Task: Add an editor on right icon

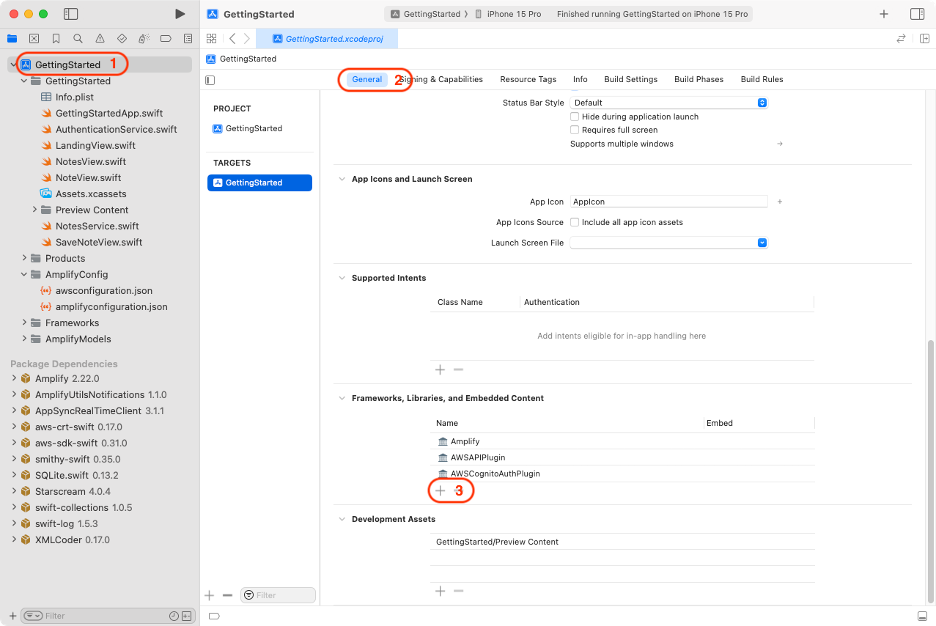Action: click(925, 39)
